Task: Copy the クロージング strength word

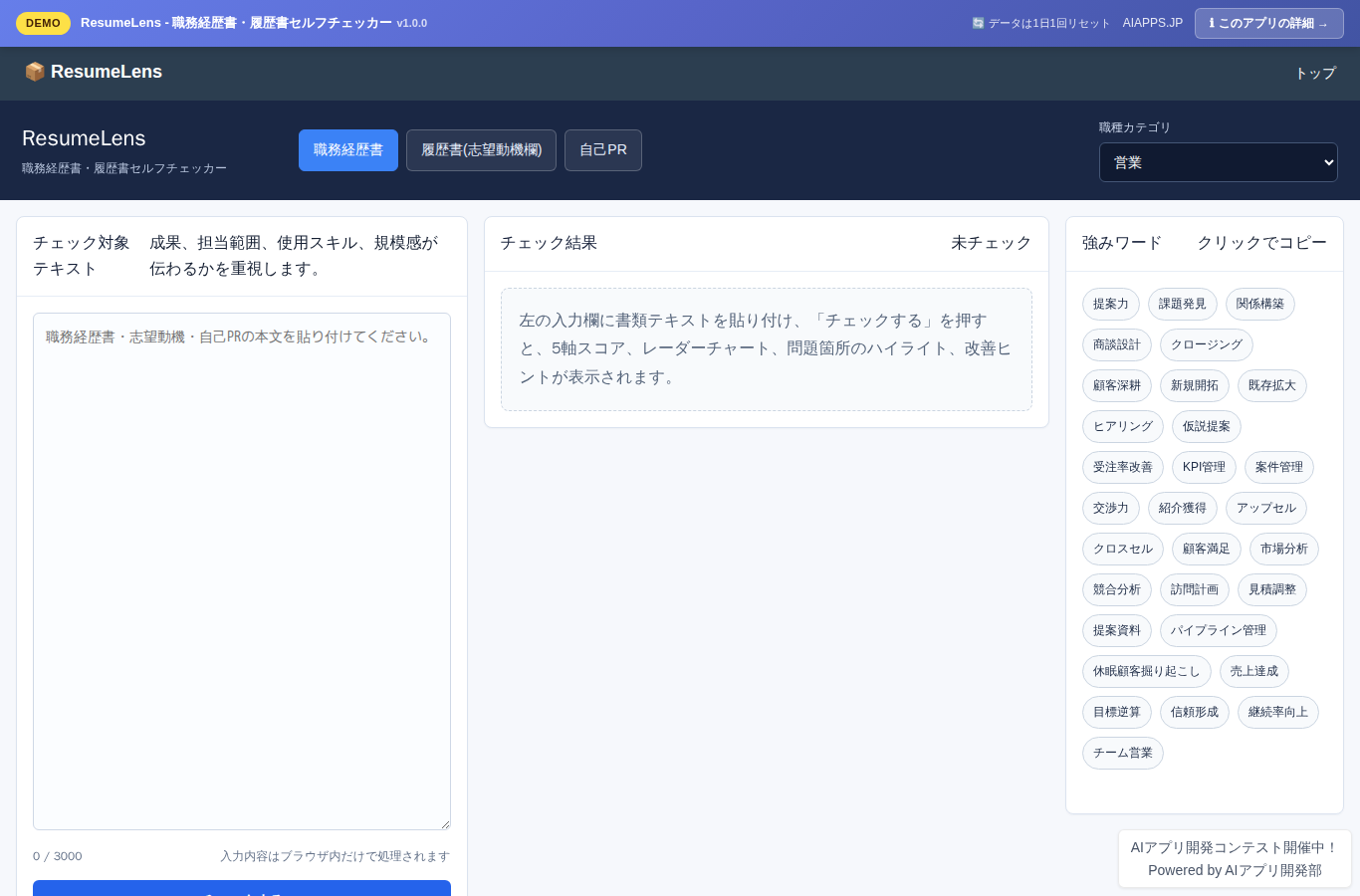Action: click(x=1207, y=345)
